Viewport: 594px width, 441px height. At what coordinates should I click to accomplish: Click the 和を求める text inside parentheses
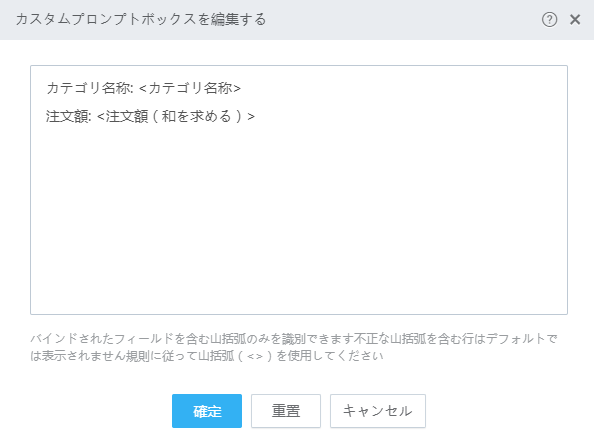click(x=196, y=116)
